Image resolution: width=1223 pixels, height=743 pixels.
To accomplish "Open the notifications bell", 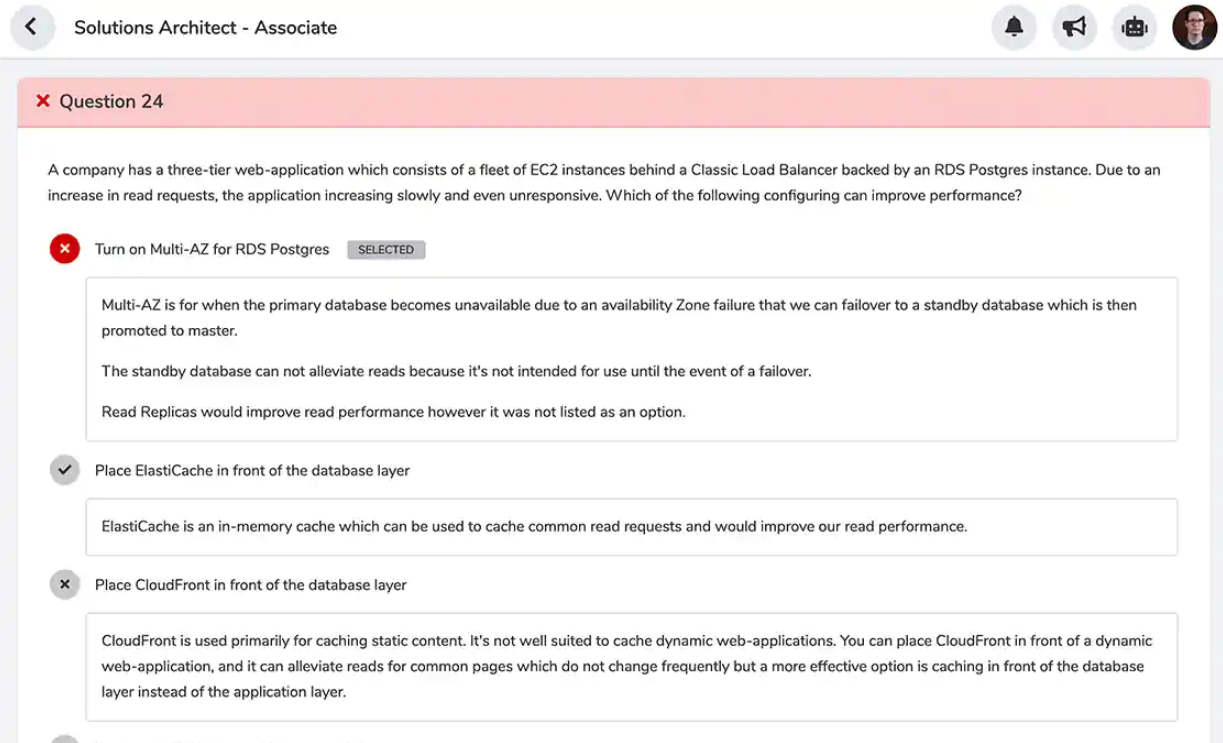I will click(x=1014, y=27).
